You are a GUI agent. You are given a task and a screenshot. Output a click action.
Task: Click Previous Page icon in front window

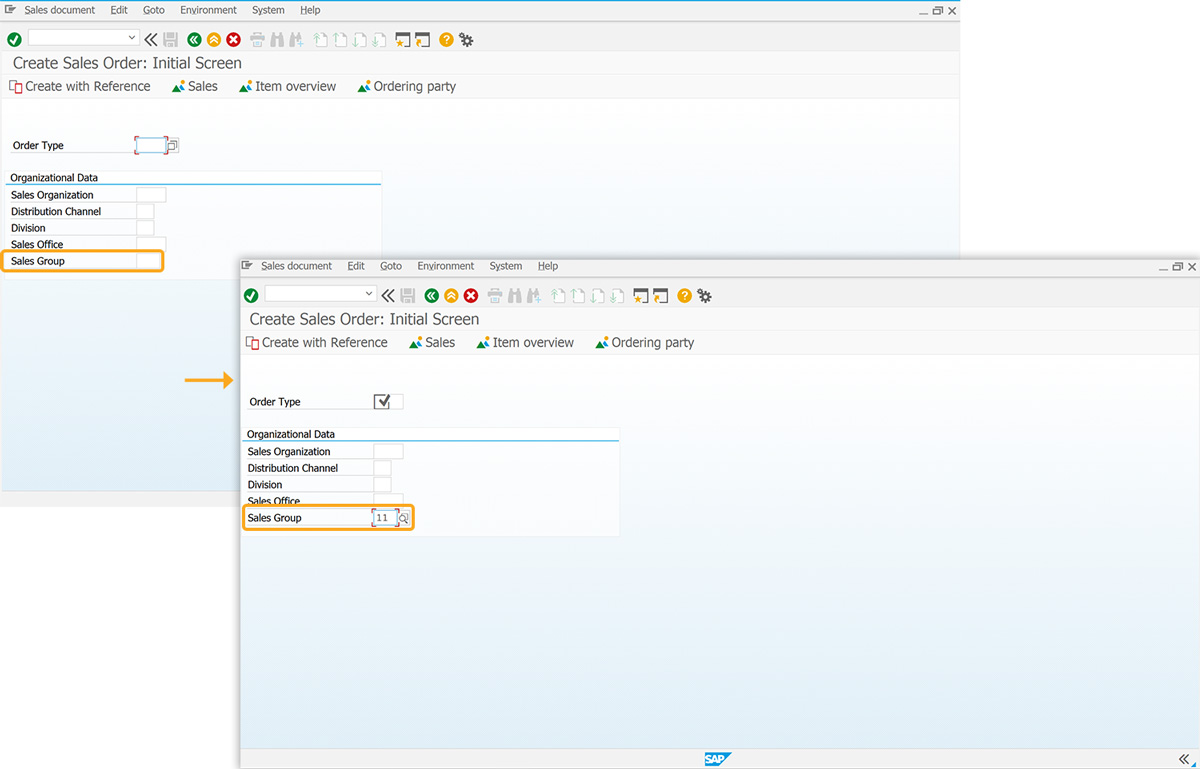point(577,296)
